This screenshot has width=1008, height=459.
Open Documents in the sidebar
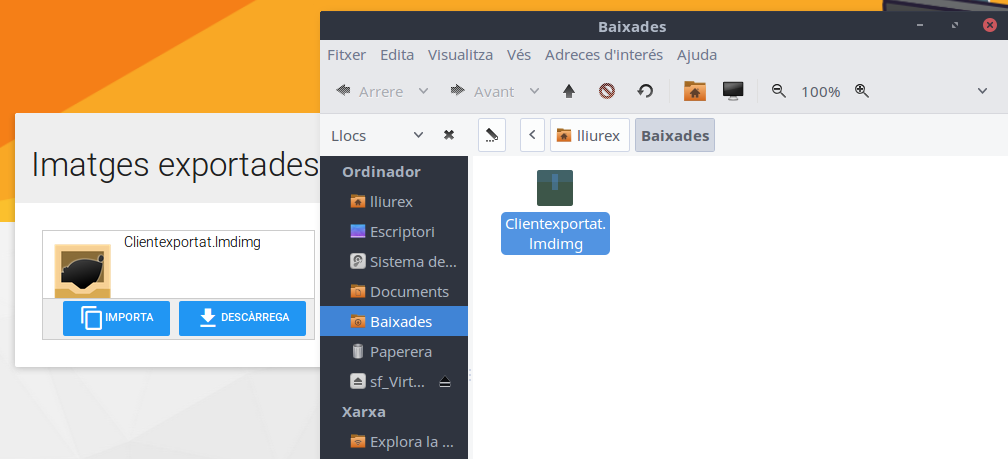pyautogui.click(x=408, y=292)
